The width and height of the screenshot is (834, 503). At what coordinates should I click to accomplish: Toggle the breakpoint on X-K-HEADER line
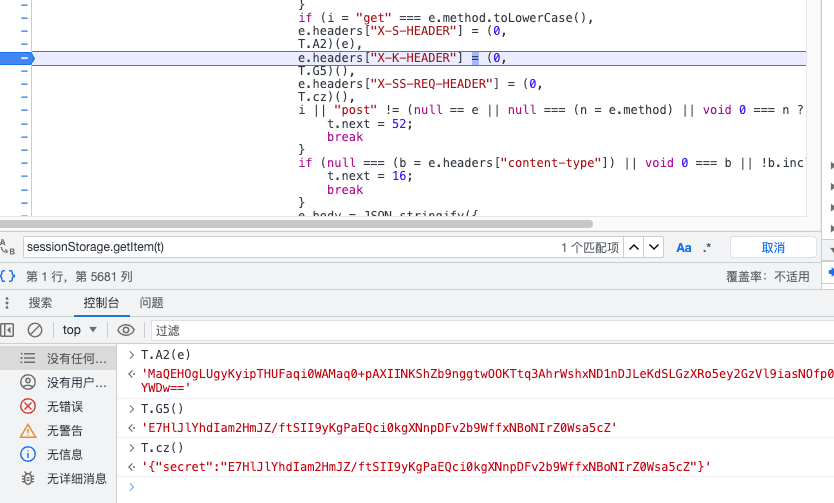point(24,59)
